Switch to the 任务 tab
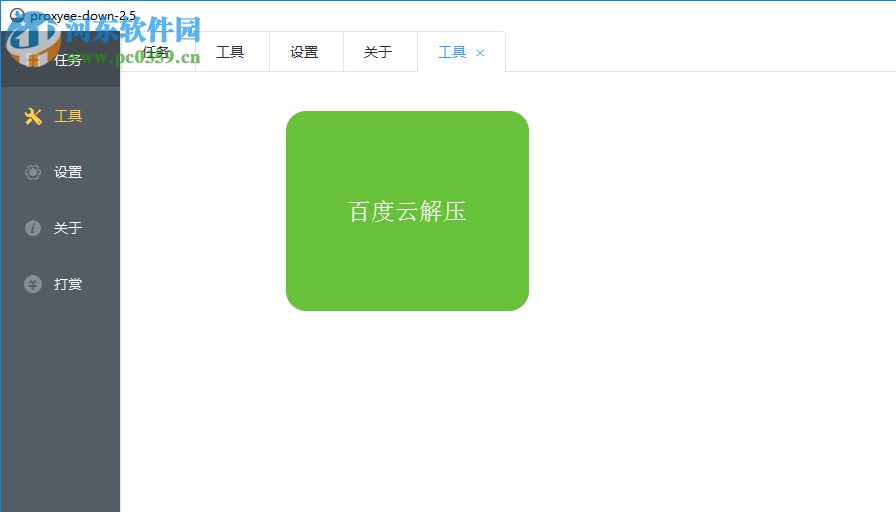896x512 pixels. coord(158,52)
